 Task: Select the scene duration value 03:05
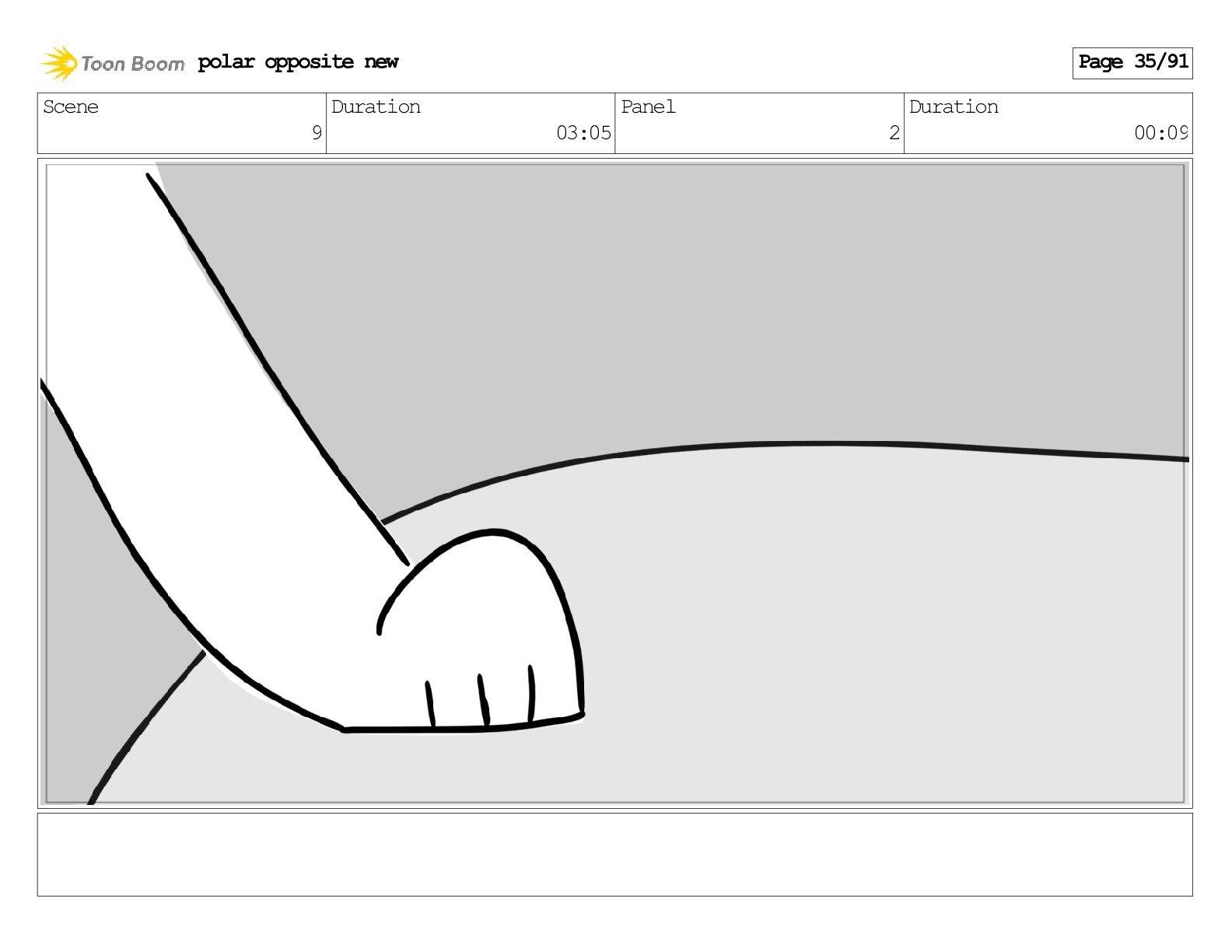click(583, 133)
